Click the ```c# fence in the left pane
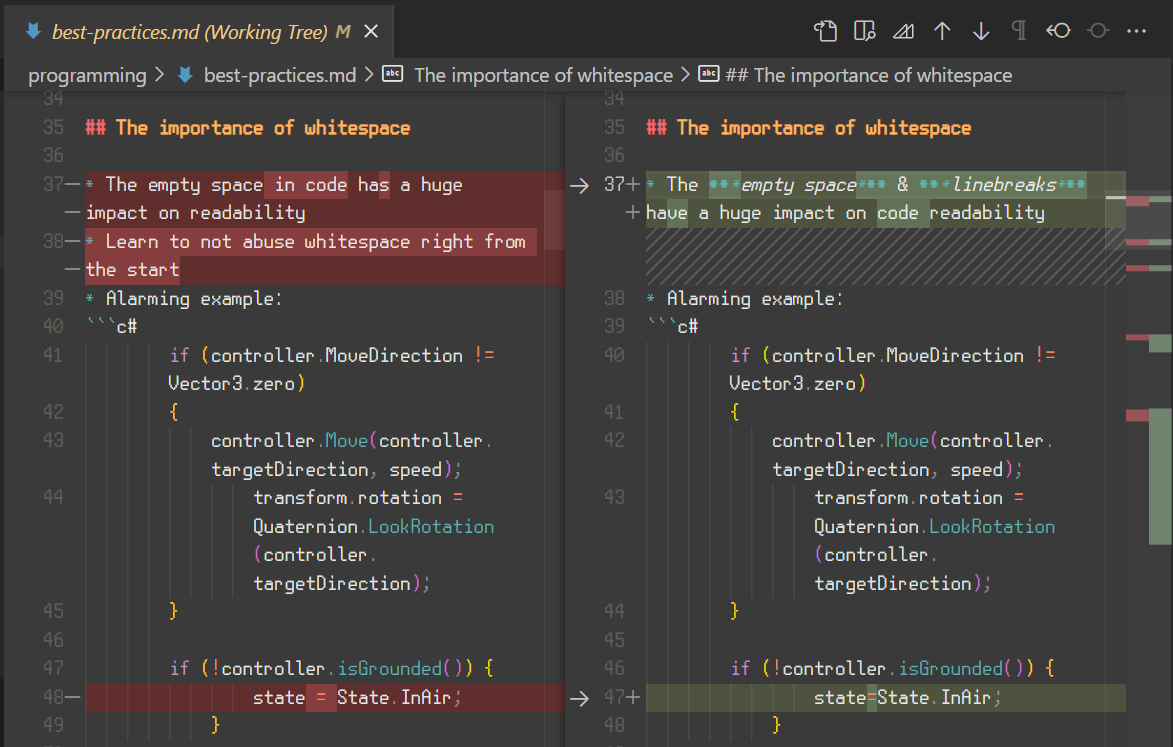 [x=111, y=327]
